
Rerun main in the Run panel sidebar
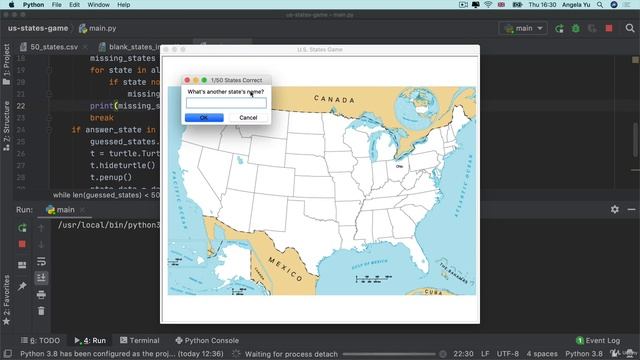click(22, 228)
